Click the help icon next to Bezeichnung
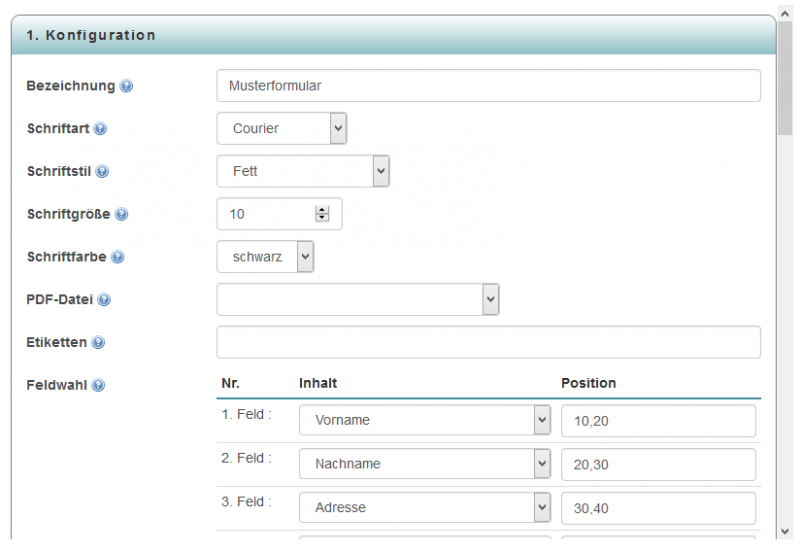The height and width of the screenshot is (552, 800). coord(126,86)
